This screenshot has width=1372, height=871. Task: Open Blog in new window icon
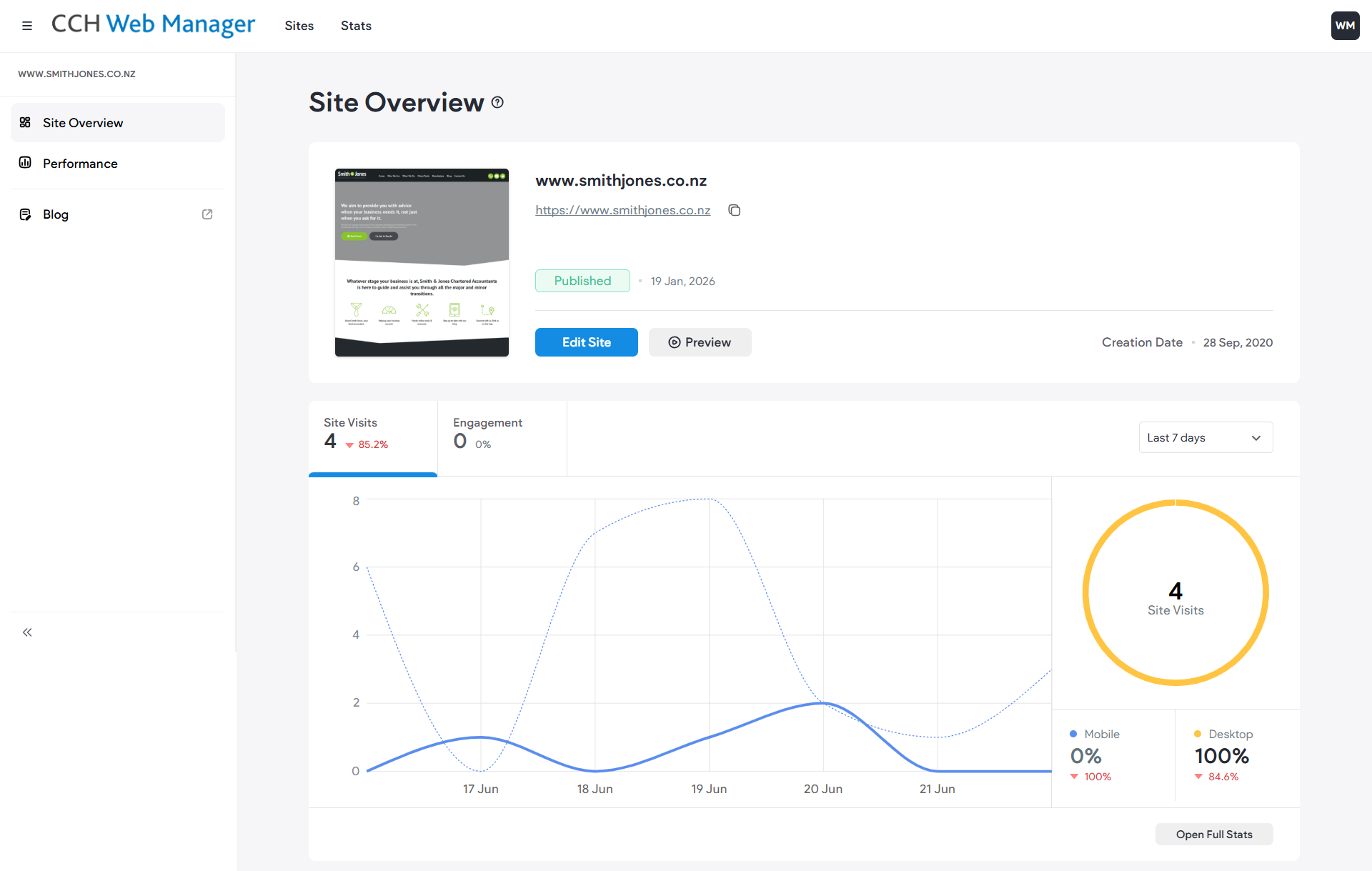point(207,214)
